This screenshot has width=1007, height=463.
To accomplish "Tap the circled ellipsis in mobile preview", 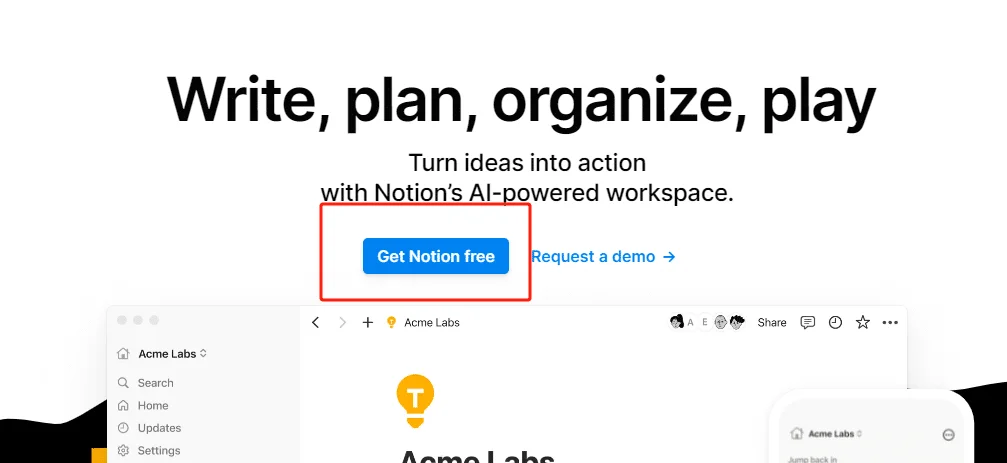I will pos(949,435).
